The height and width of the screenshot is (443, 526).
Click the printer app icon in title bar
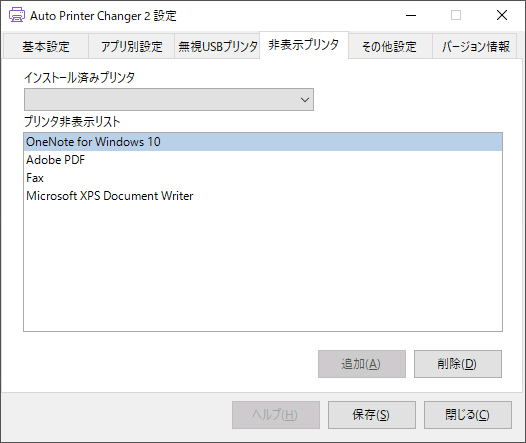[16, 15]
